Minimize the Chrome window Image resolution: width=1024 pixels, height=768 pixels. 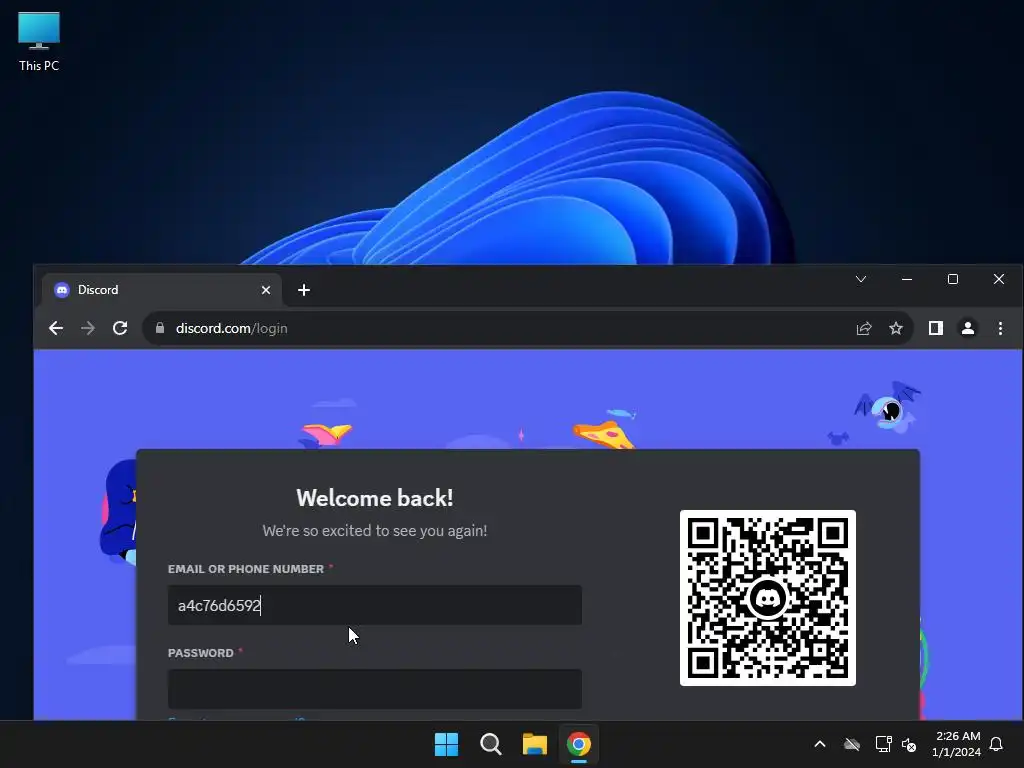(907, 280)
